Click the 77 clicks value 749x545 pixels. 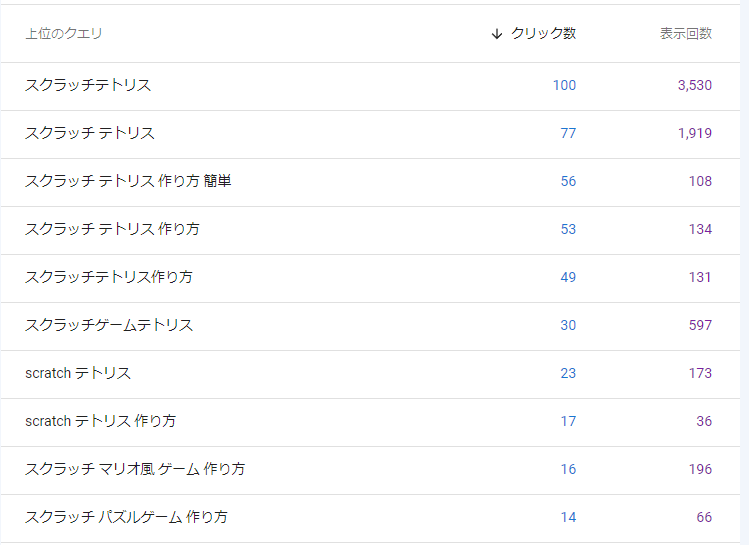tap(568, 134)
